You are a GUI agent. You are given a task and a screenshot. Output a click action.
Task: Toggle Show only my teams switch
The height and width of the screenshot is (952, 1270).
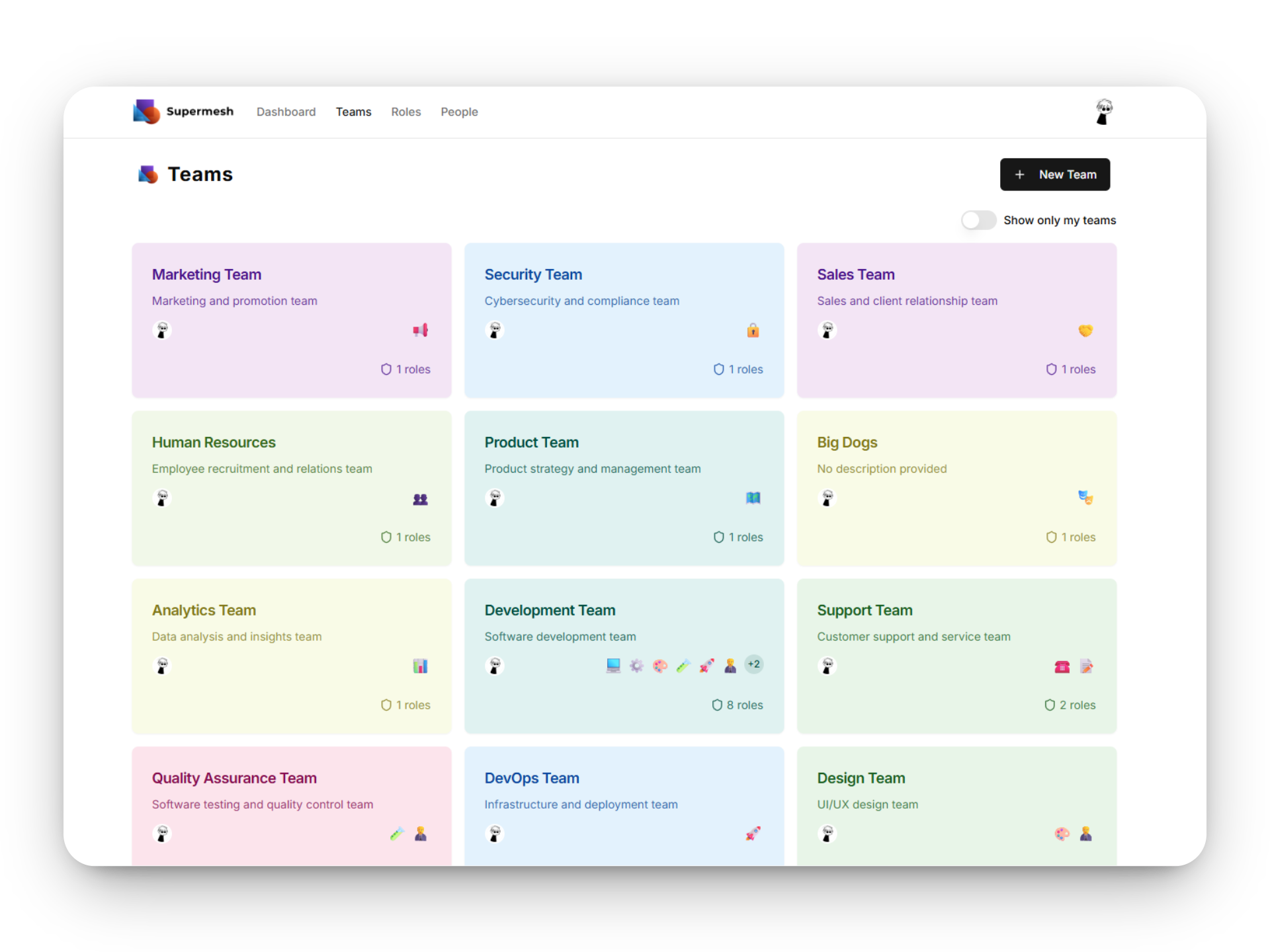(978, 220)
